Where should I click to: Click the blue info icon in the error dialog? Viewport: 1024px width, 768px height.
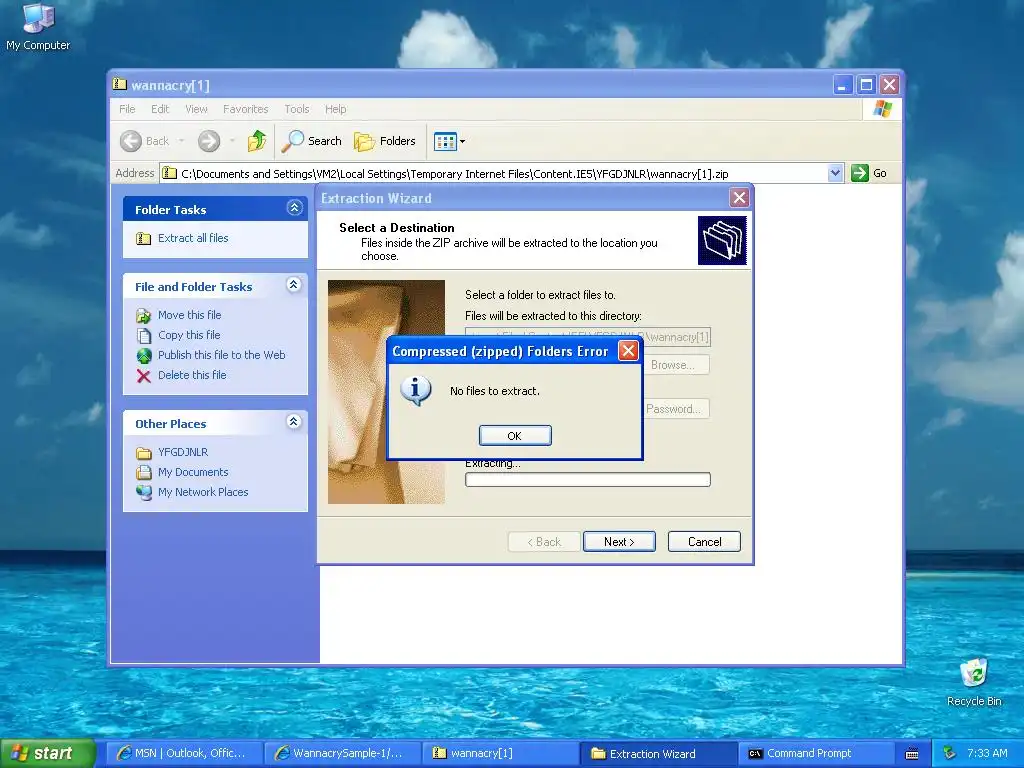[x=415, y=391]
